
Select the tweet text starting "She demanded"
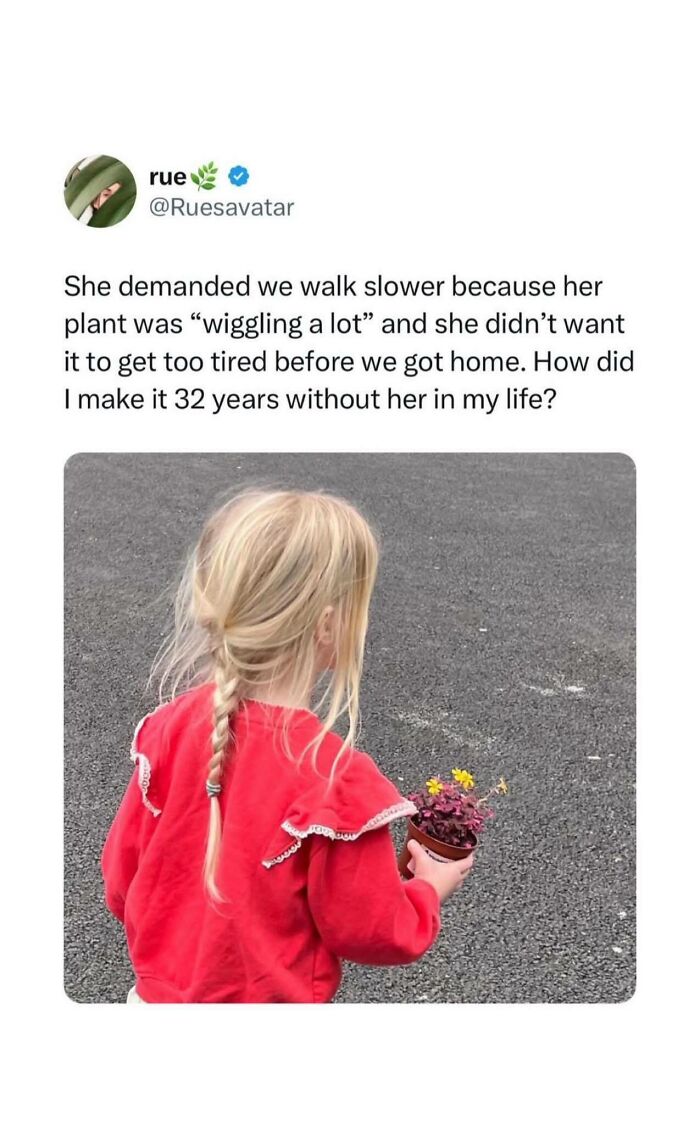(349, 342)
